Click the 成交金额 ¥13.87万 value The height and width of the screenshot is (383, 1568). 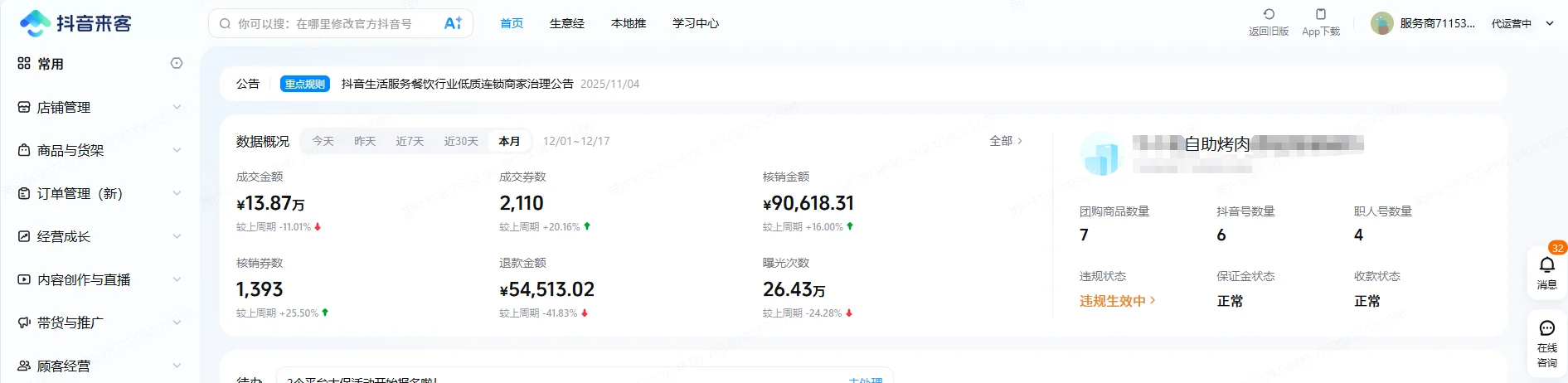pyautogui.click(x=270, y=203)
